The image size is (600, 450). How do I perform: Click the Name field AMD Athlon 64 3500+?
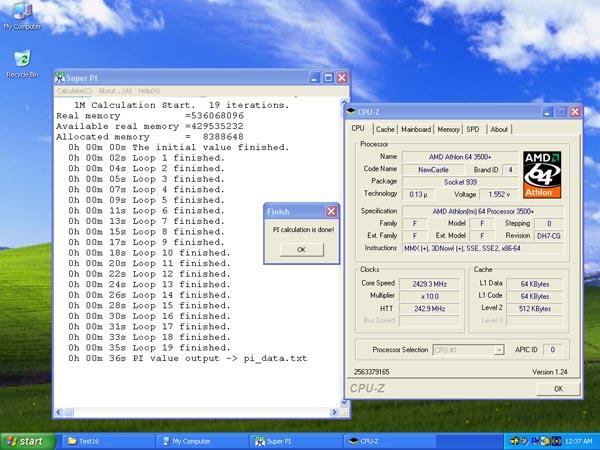tap(460, 157)
